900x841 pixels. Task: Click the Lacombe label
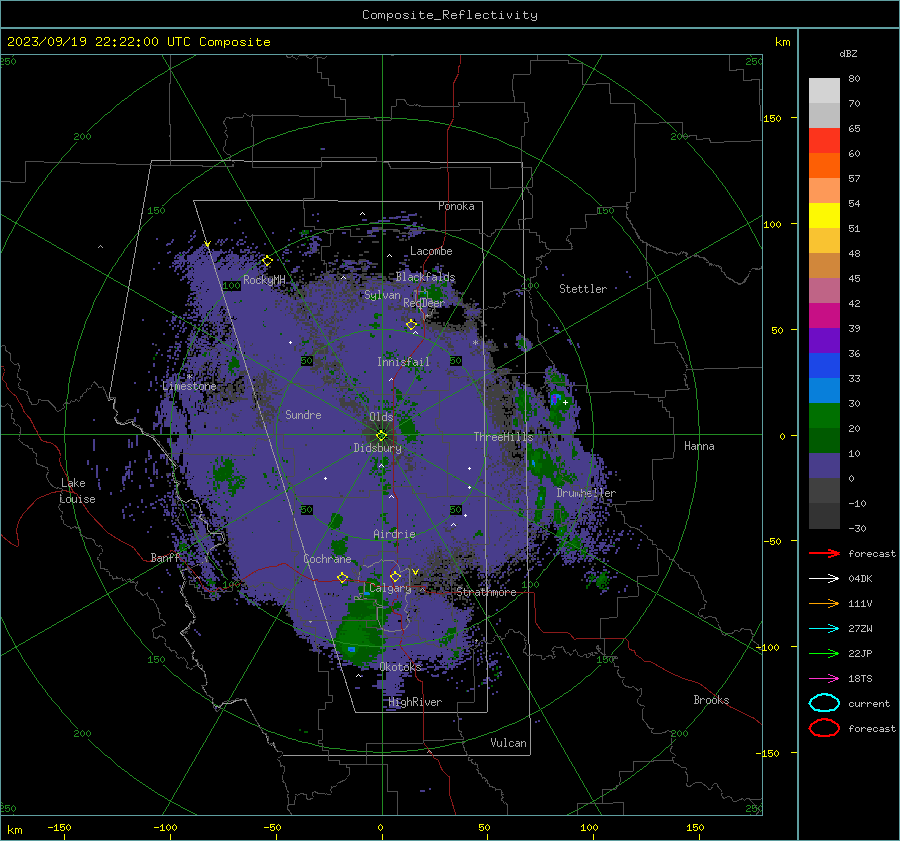click(x=431, y=251)
